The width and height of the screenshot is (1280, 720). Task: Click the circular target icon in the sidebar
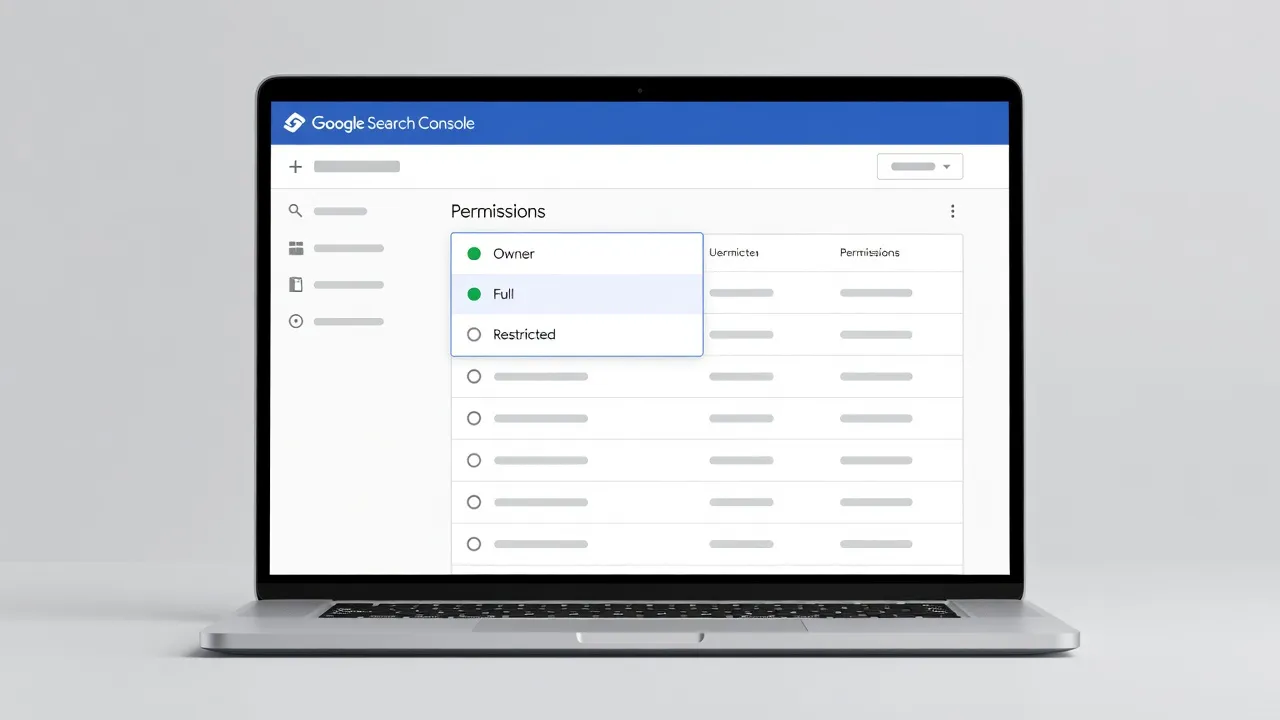295,321
